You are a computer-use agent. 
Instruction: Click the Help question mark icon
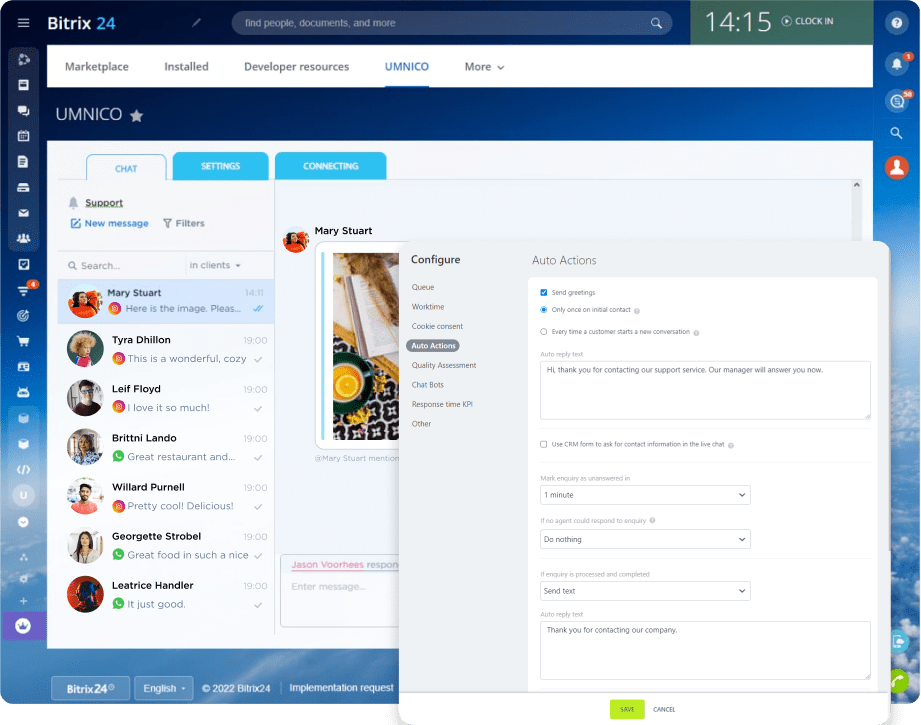click(897, 22)
